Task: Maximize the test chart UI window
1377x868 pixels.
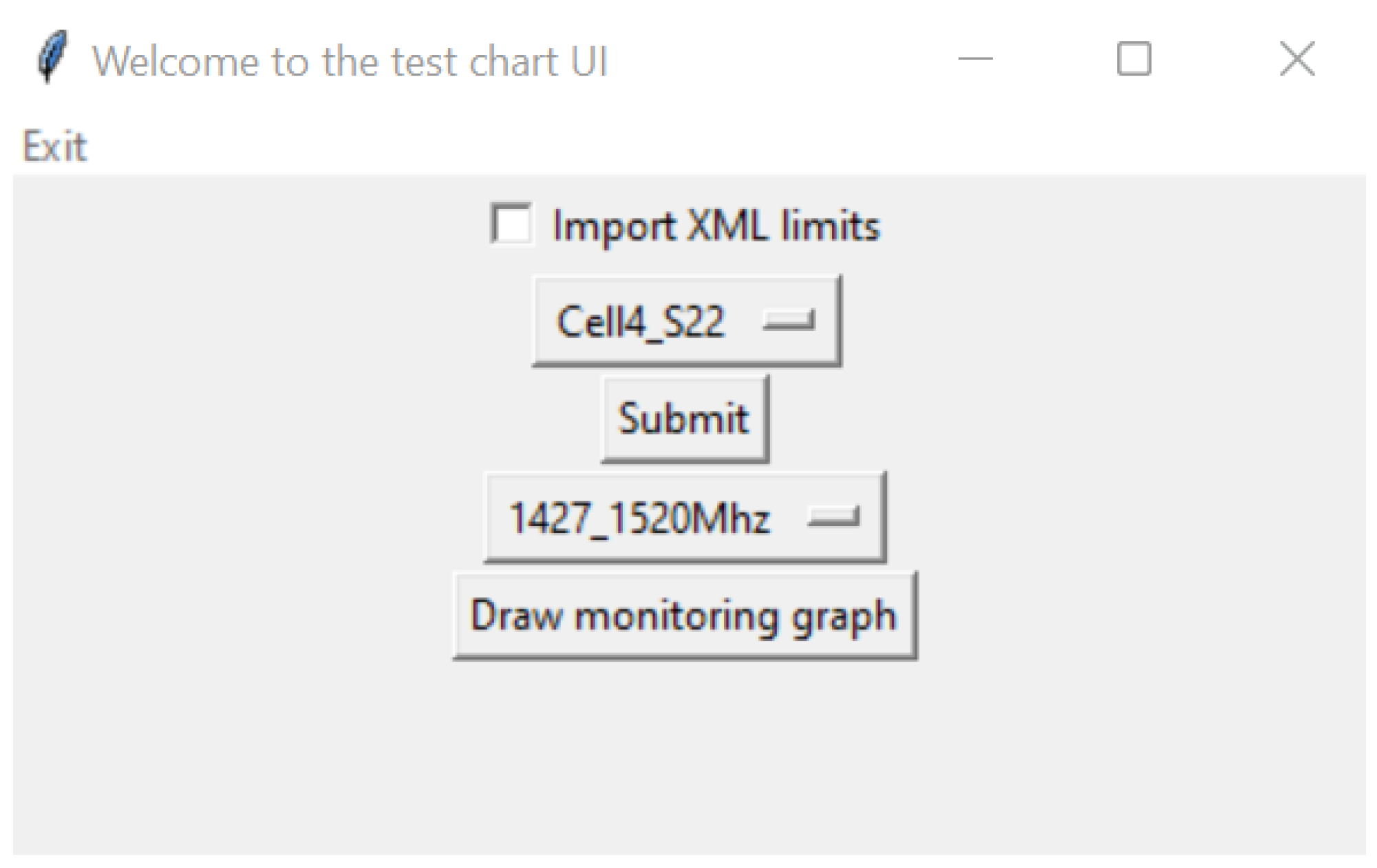Action: point(1133,59)
